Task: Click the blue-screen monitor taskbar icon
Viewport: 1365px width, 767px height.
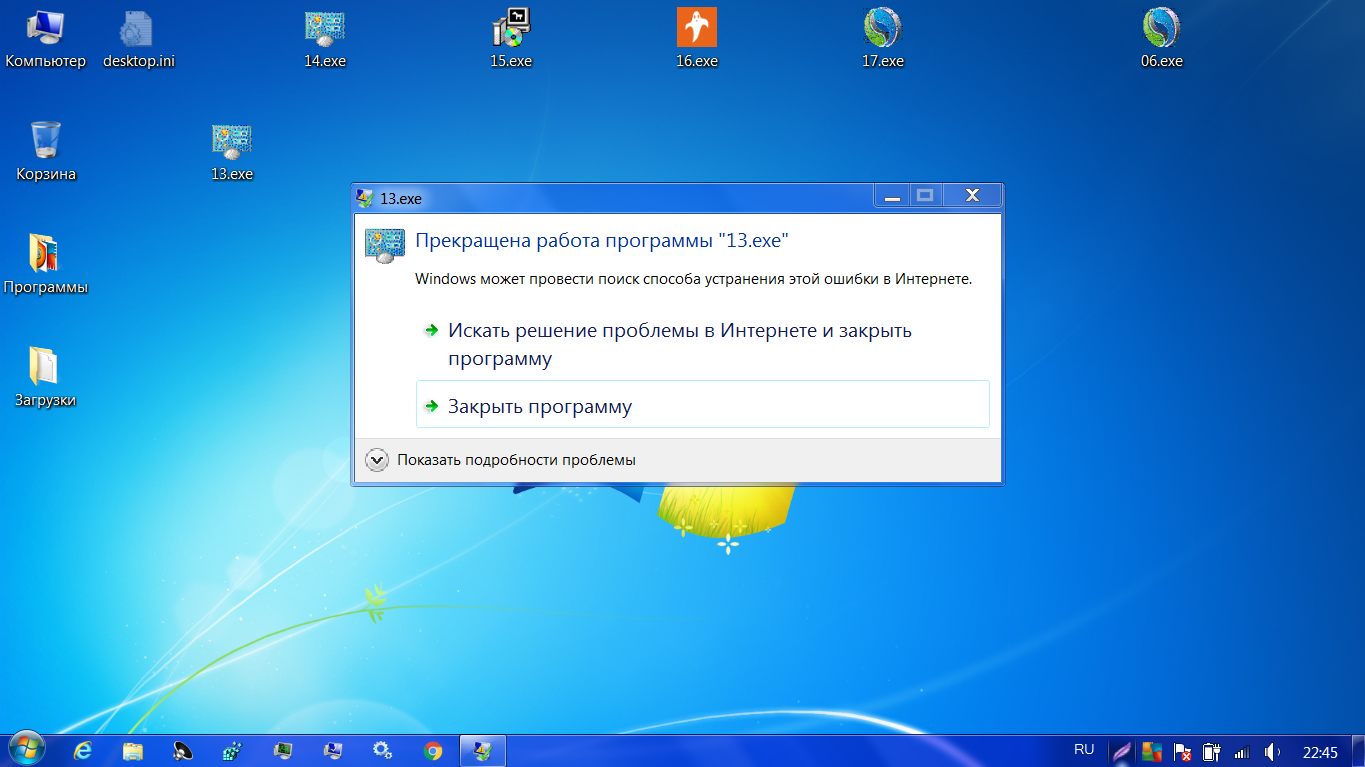Action: tap(333, 750)
